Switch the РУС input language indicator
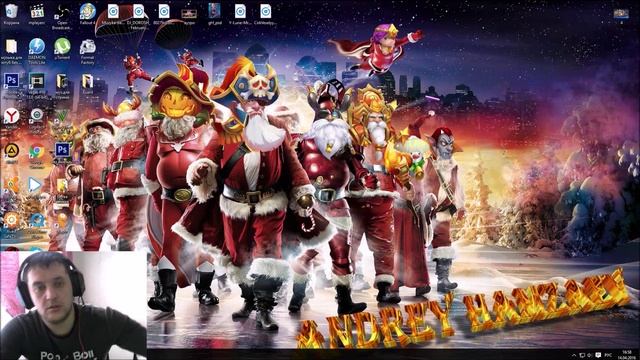This screenshot has height=360, width=640. click(608, 355)
